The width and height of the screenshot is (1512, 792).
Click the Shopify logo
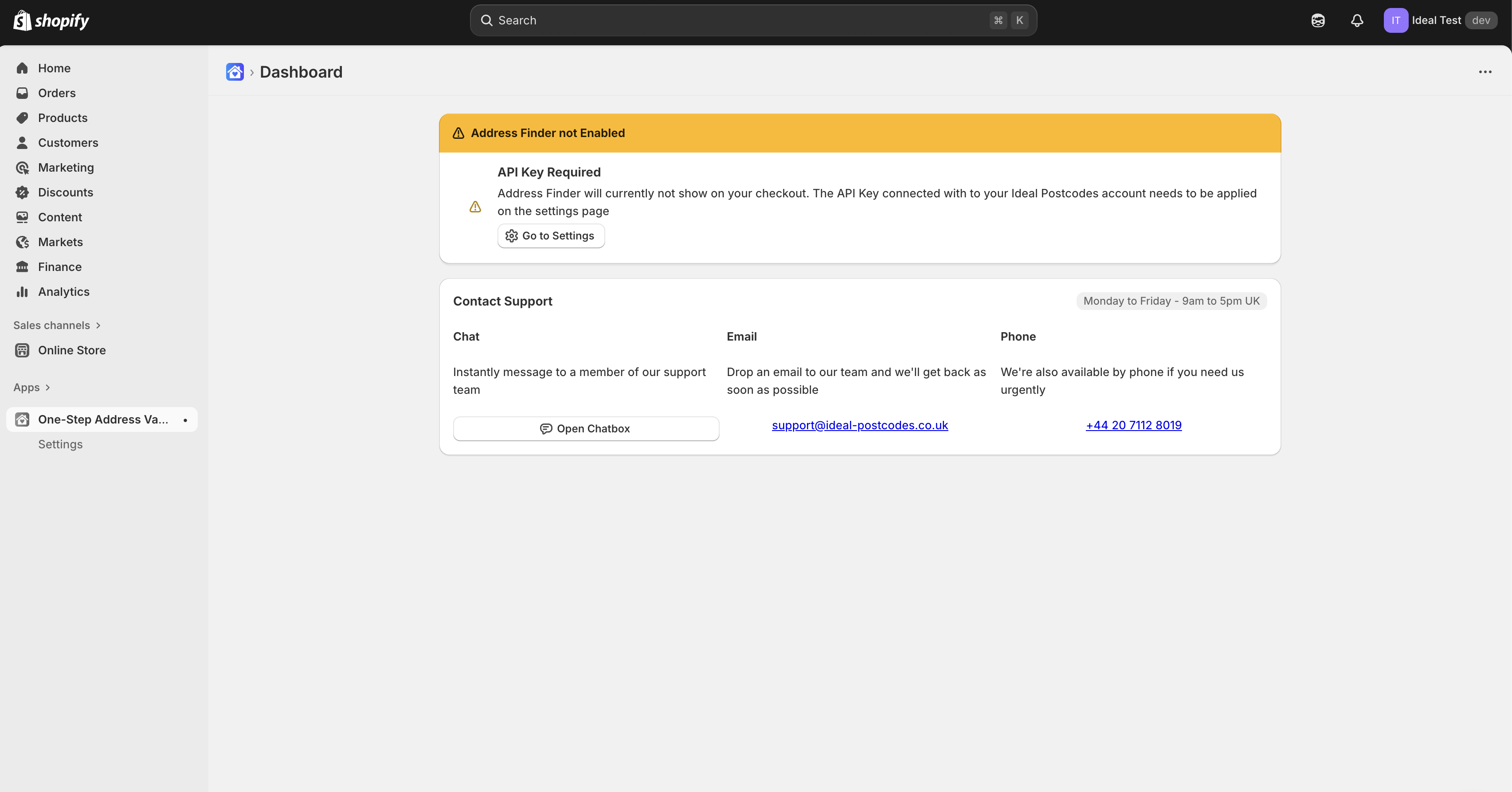[51, 20]
